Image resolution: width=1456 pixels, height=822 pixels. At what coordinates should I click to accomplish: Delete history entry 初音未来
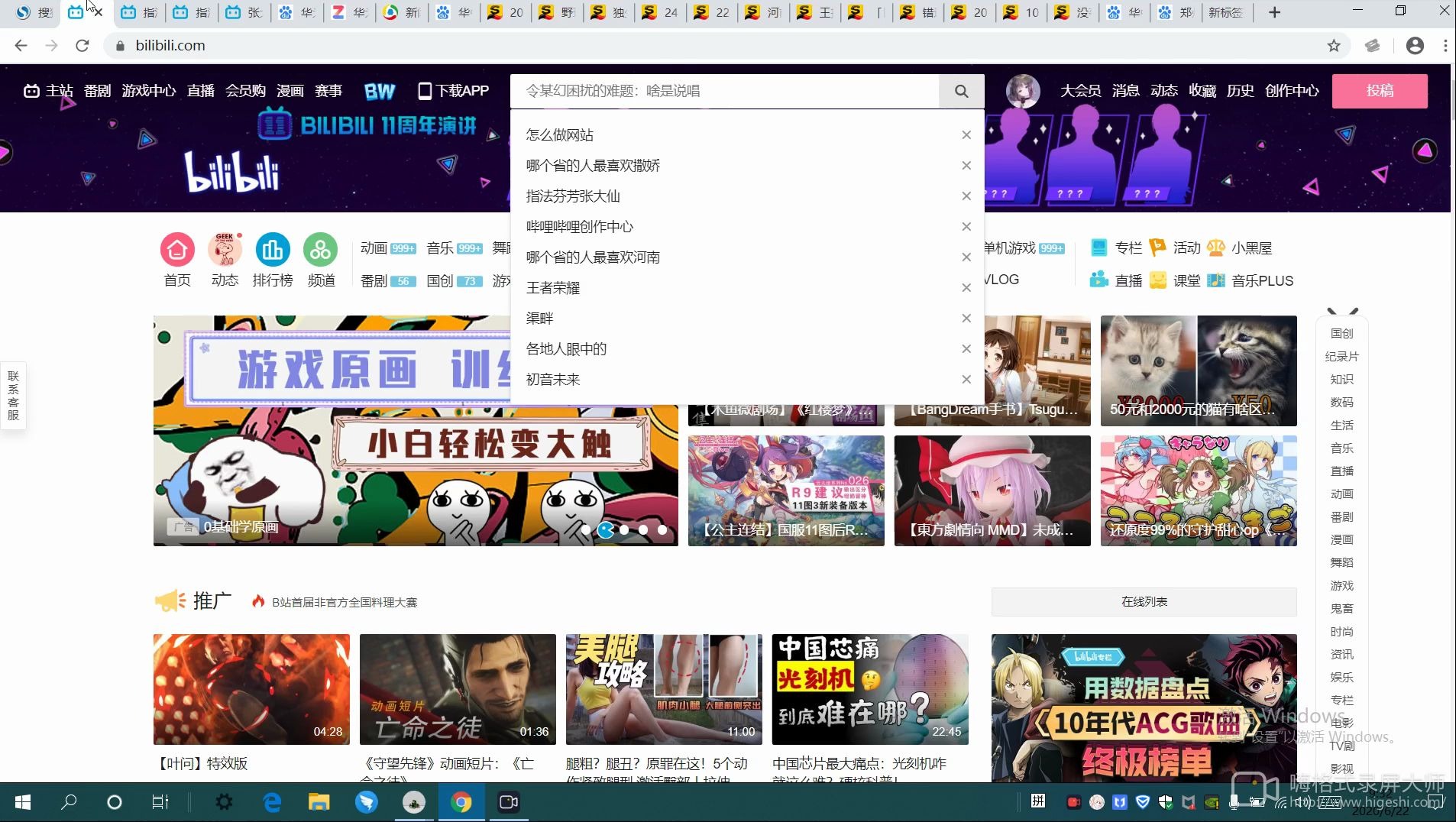coord(966,380)
